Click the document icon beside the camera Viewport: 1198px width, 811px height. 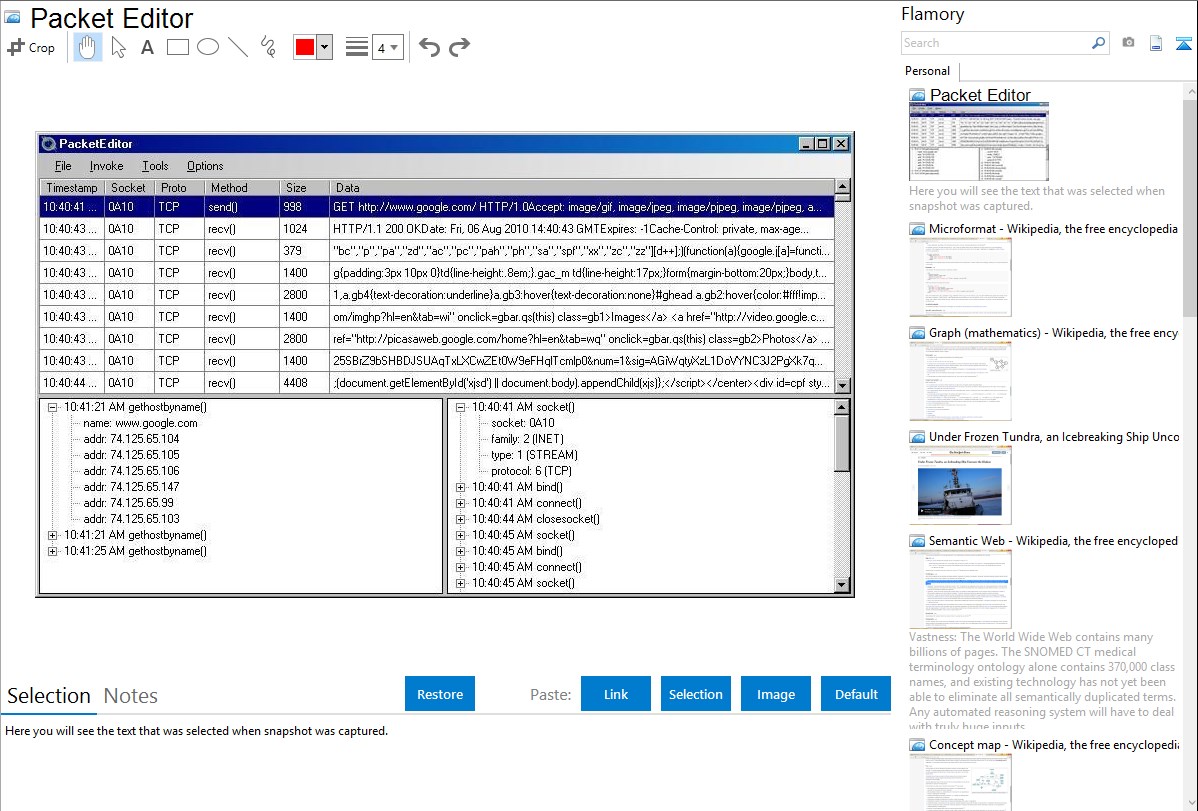[x=1156, y=43]
